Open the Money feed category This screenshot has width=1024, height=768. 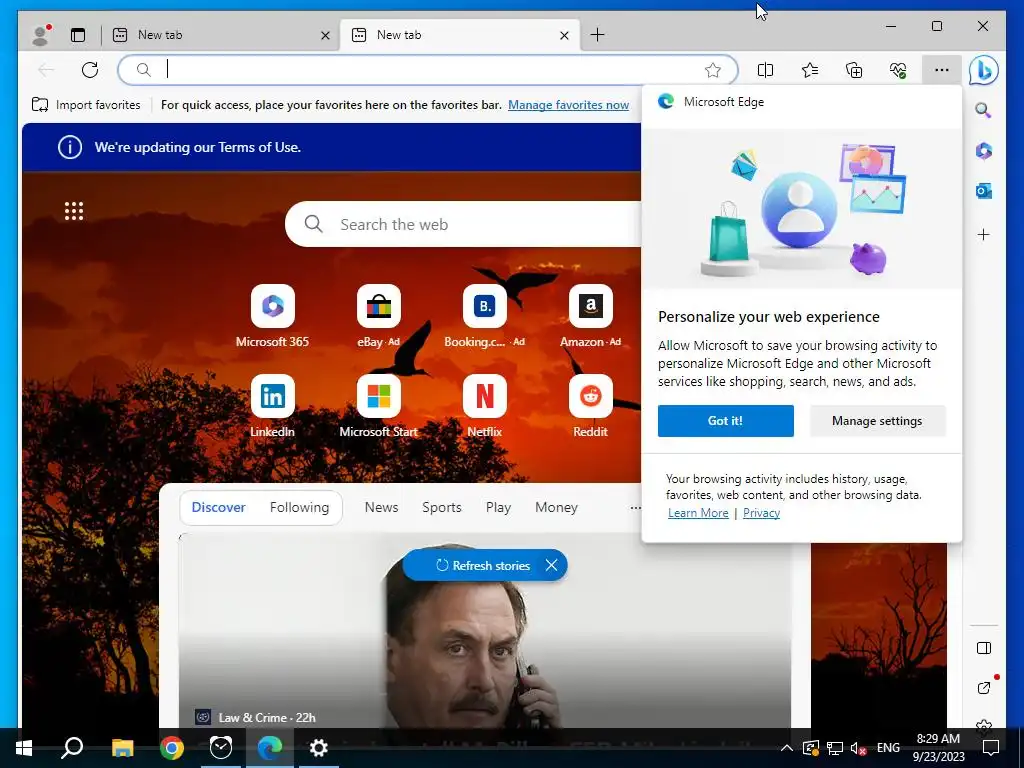pos(556,507)
